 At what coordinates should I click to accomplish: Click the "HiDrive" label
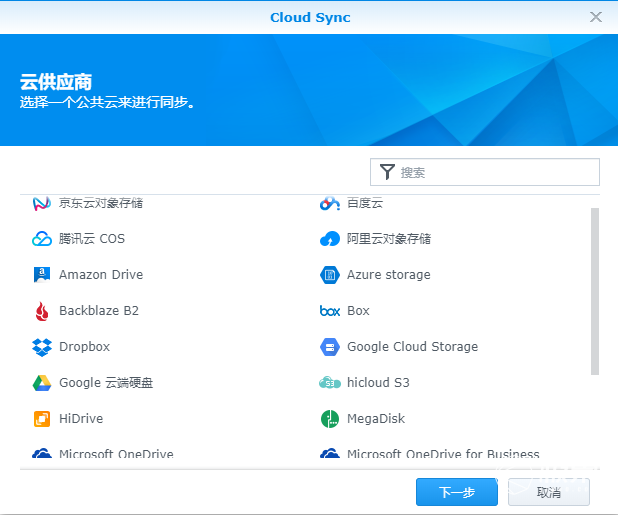coord(81,418)
